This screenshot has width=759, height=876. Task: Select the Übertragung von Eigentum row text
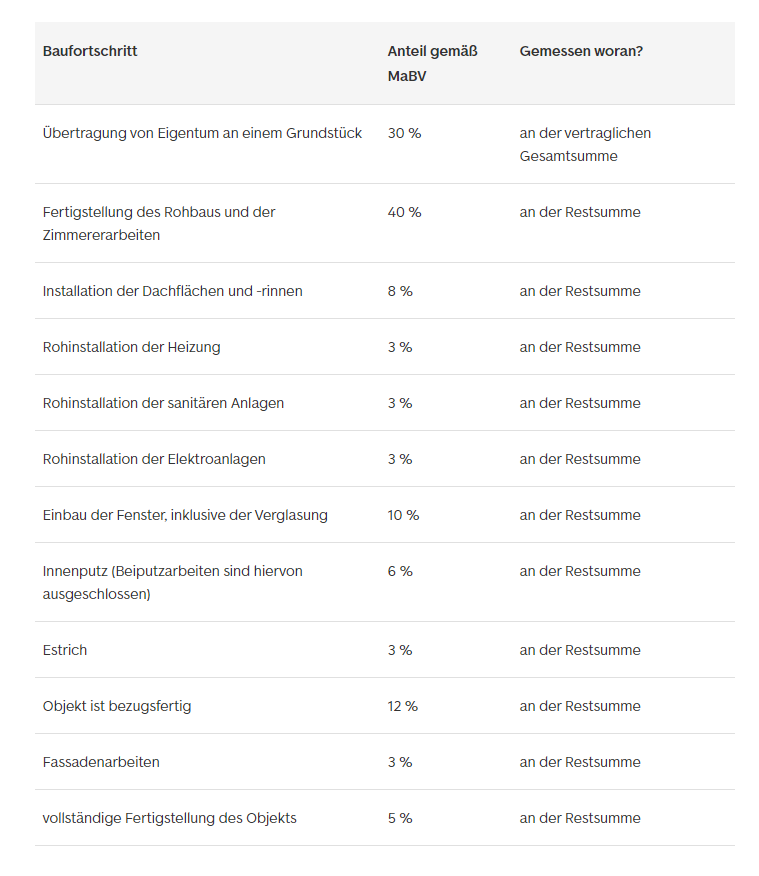[x=202, y=133]
